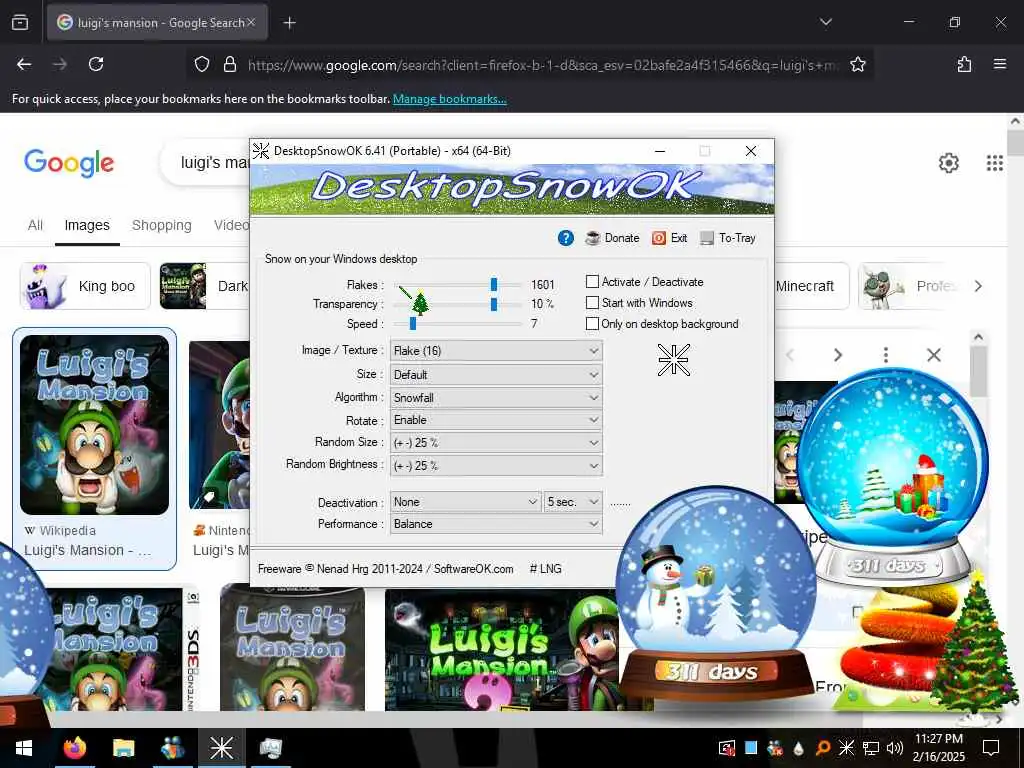Open File Explorer from the taskbar
Screen dimensions: 1024x768
(x=123, y=748)
